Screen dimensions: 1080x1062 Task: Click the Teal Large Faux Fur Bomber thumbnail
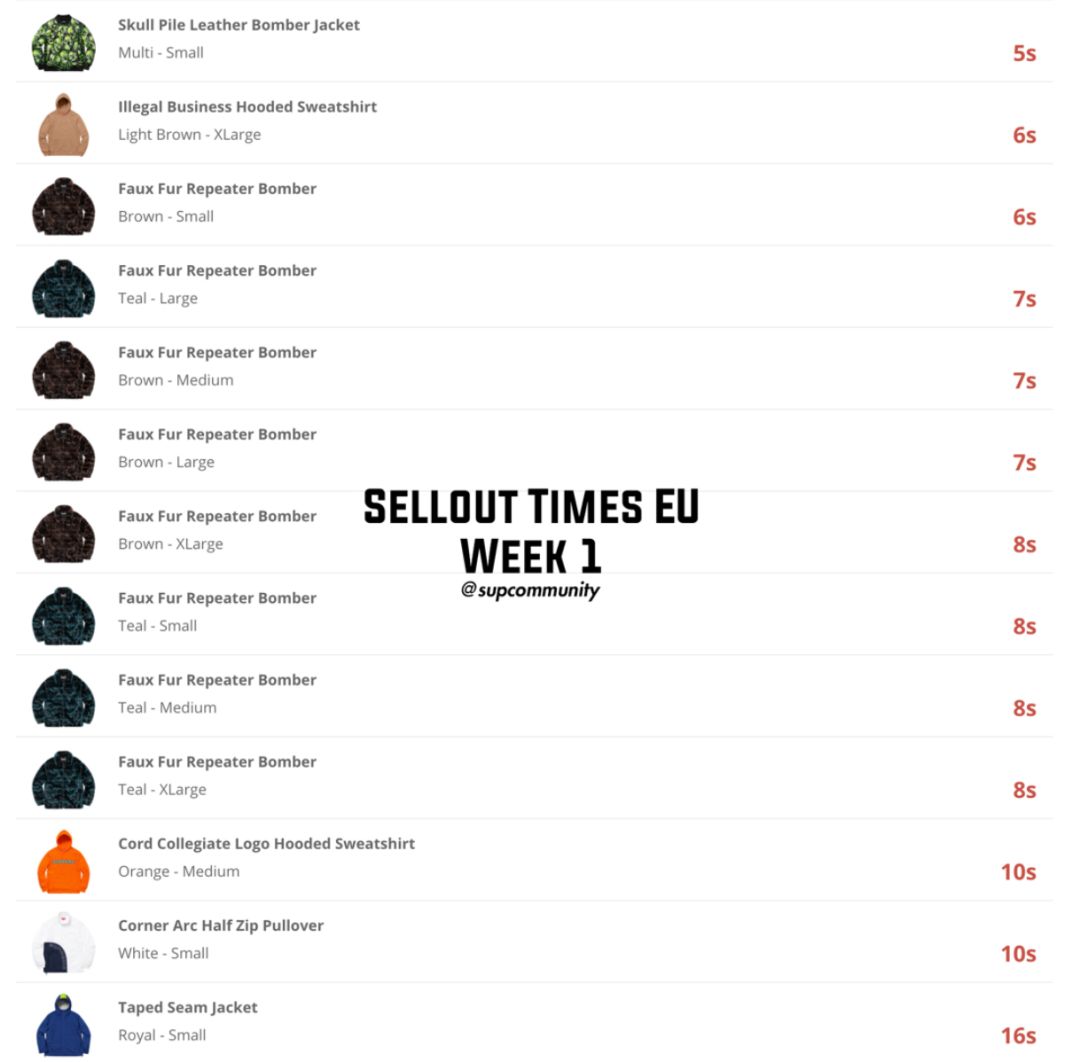(x=63, y=289)
